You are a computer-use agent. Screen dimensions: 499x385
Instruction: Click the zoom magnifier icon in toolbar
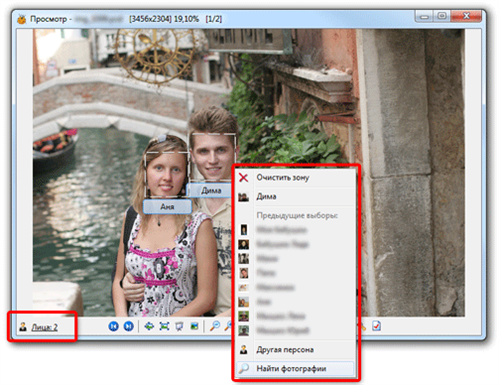pos(215,326)
